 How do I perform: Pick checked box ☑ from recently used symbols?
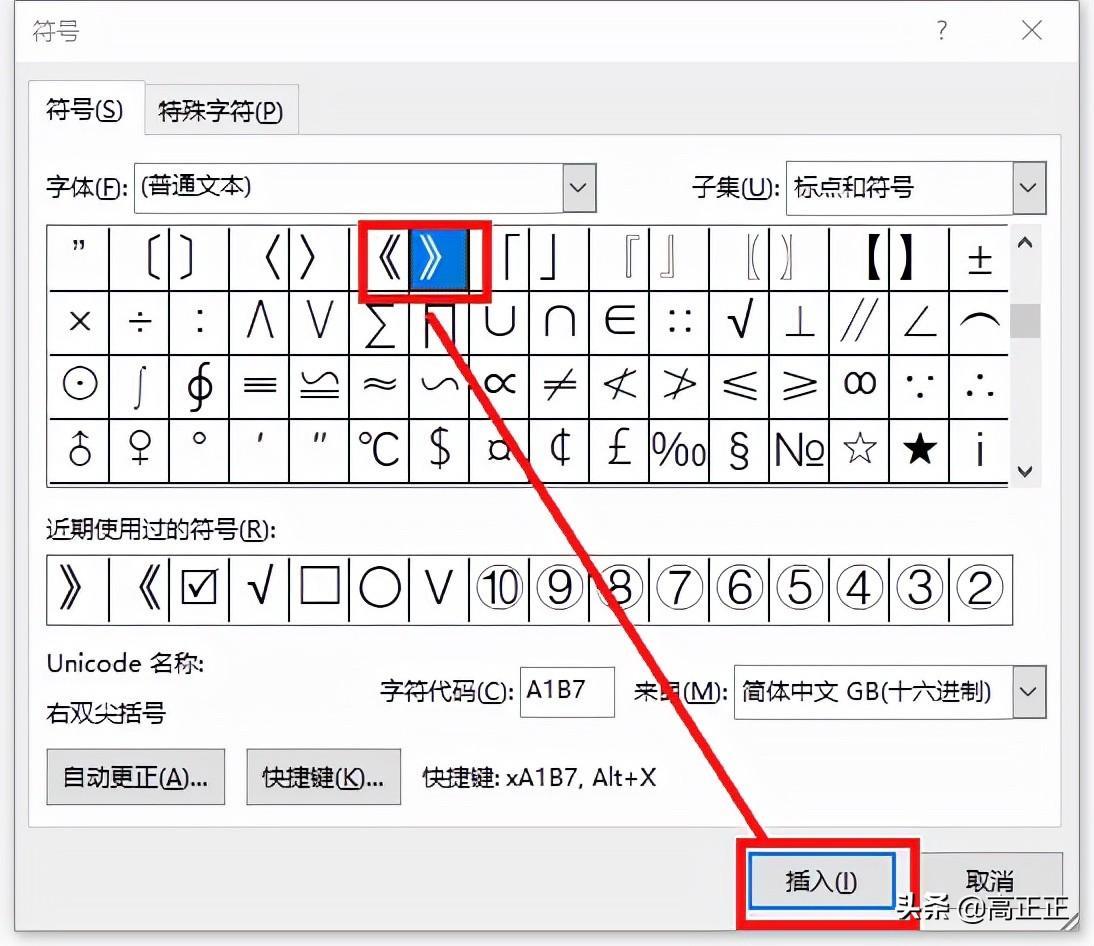click(x=199, y=589)
